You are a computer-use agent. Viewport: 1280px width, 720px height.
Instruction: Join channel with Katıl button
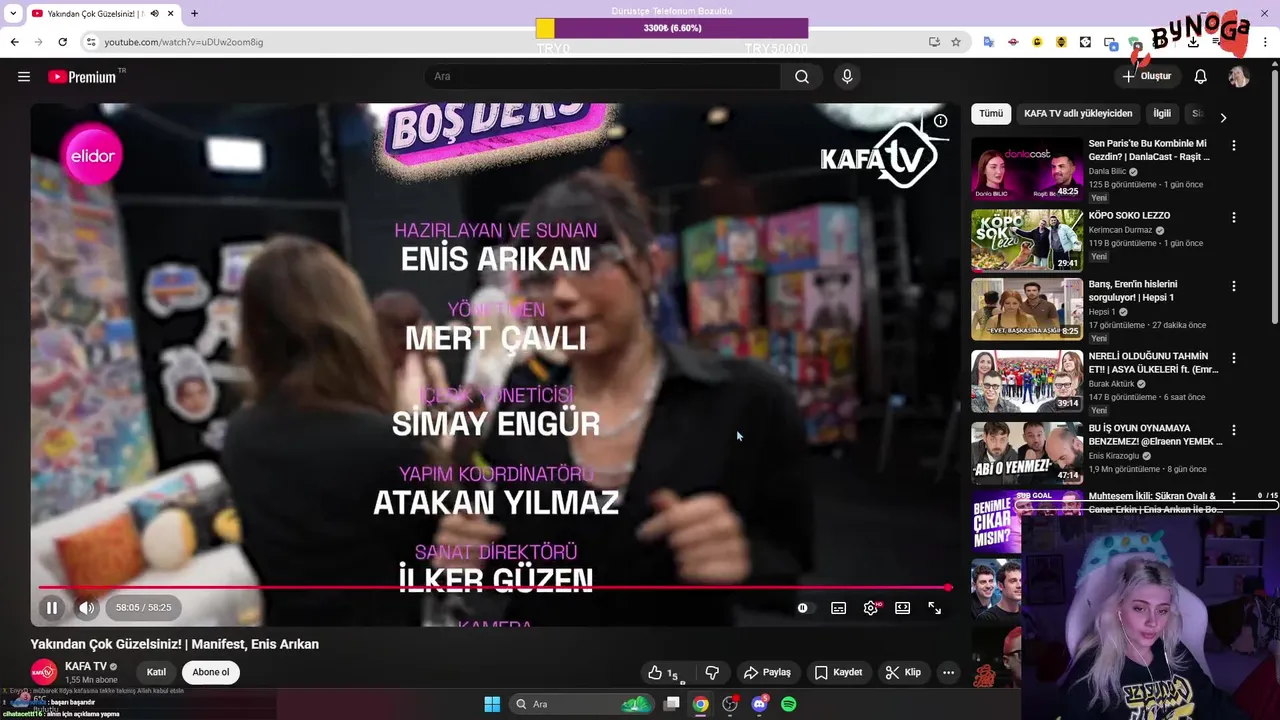156,672
